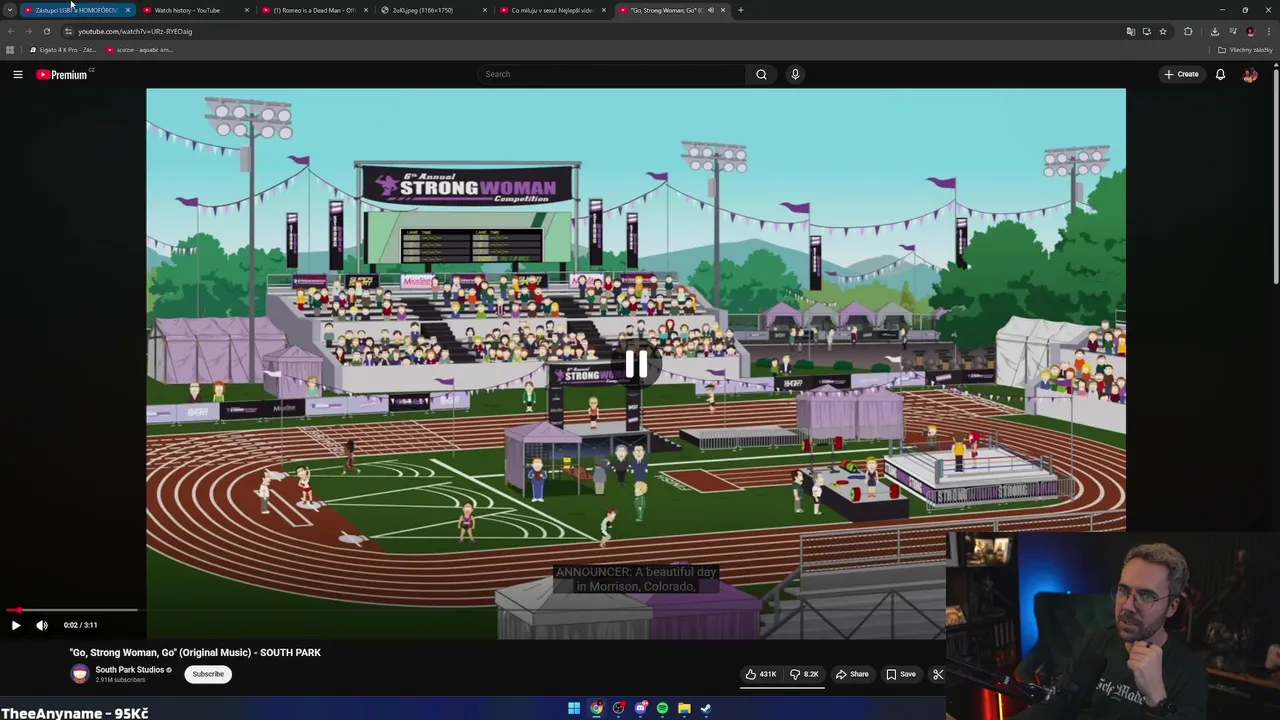Click the pause overlay in the video
The width and height of the screenshot is (1280, 720).
[x=636, y=364]
